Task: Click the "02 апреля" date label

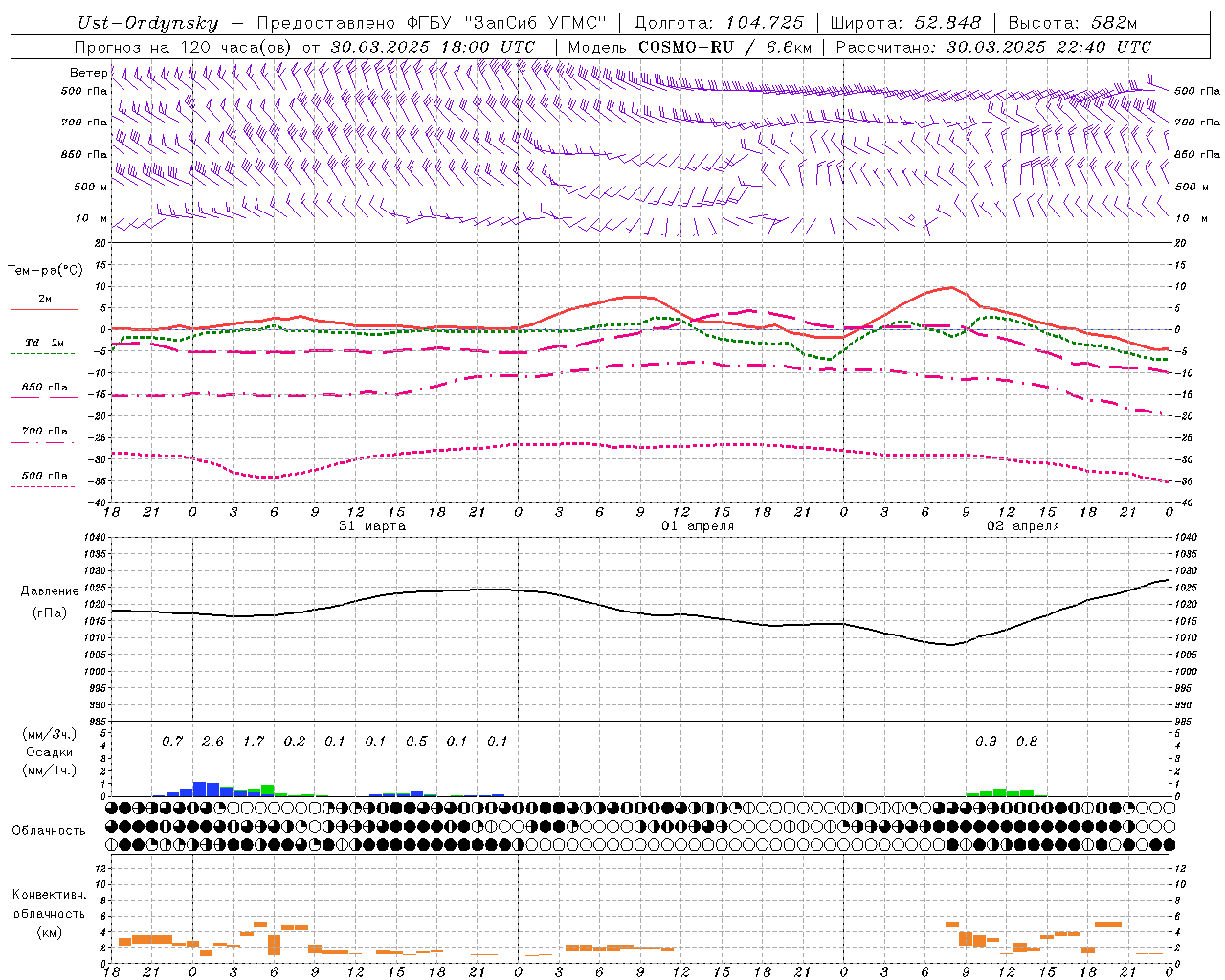Action: 1023,526
